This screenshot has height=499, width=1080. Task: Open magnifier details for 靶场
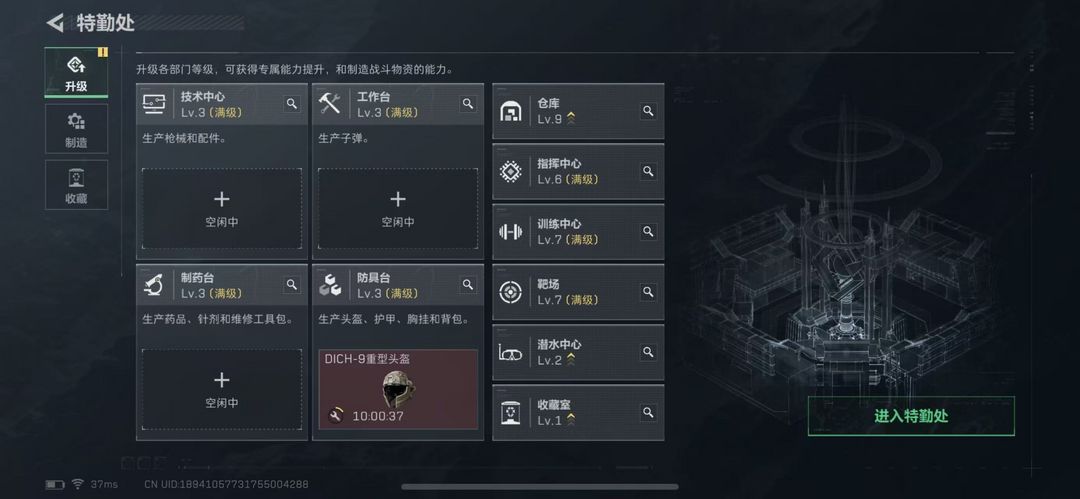[648, 292]
